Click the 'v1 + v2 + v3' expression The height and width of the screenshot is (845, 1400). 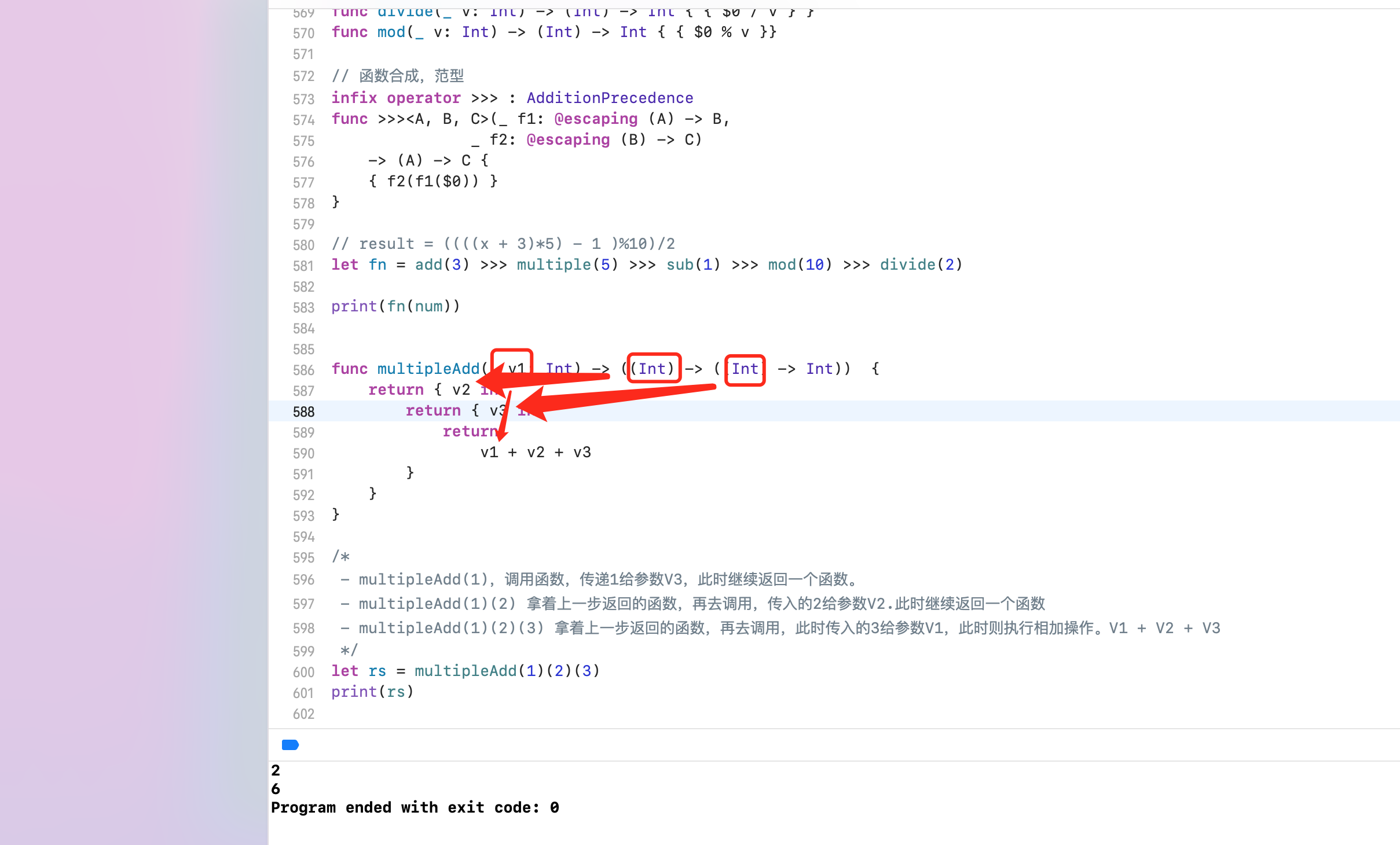[536, 452]
